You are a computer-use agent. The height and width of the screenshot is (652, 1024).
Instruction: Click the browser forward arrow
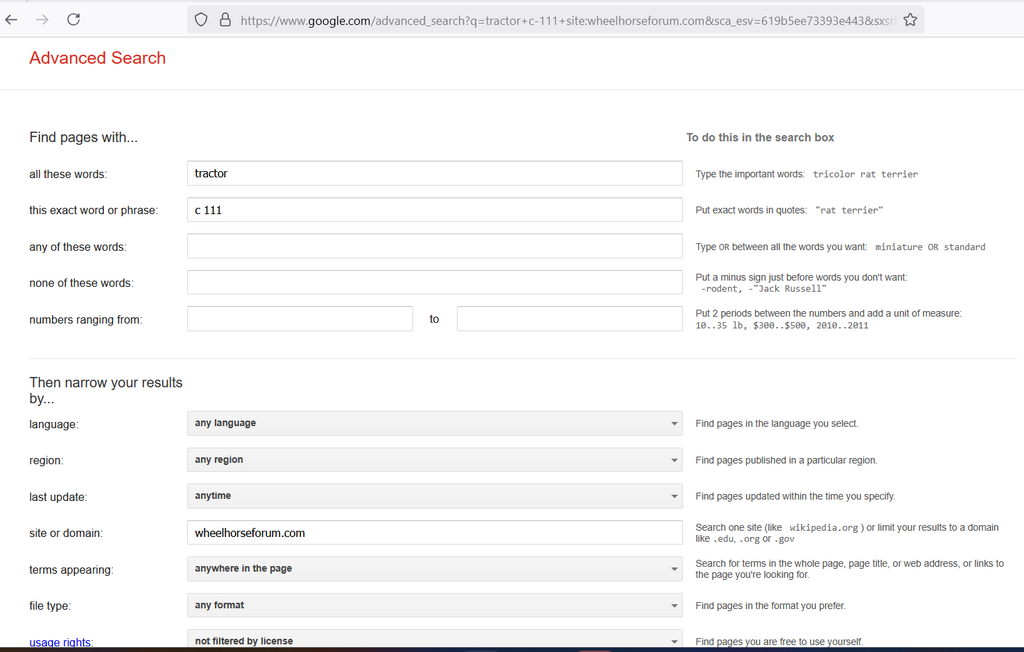[x=42, y=19]
